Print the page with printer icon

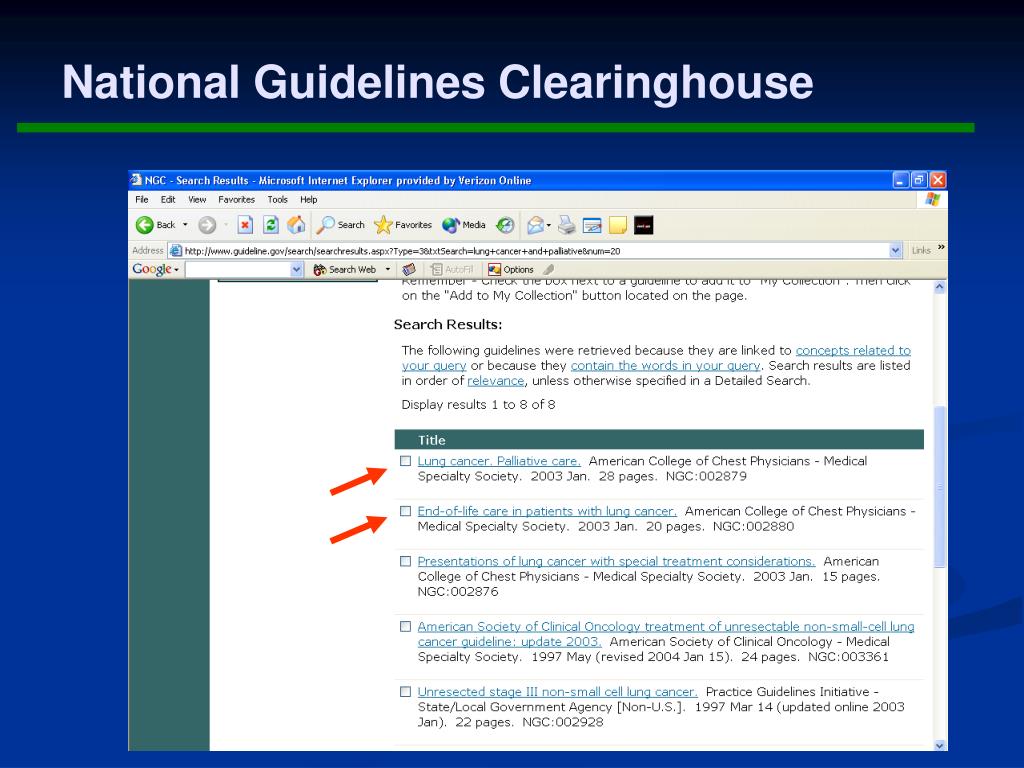pos(567,225)
